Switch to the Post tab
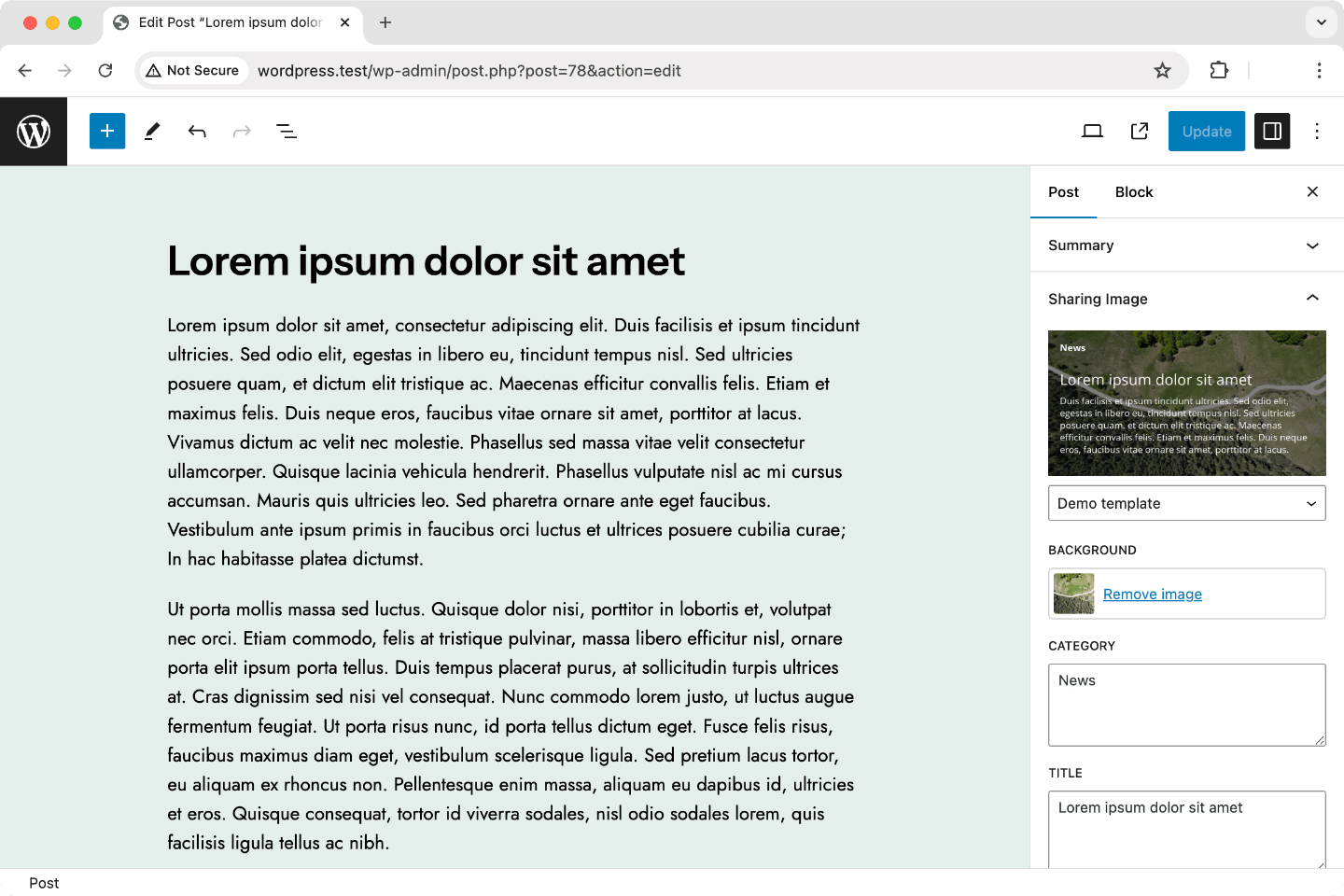This screenshot has height=896, width=1344. [1063, 191]
